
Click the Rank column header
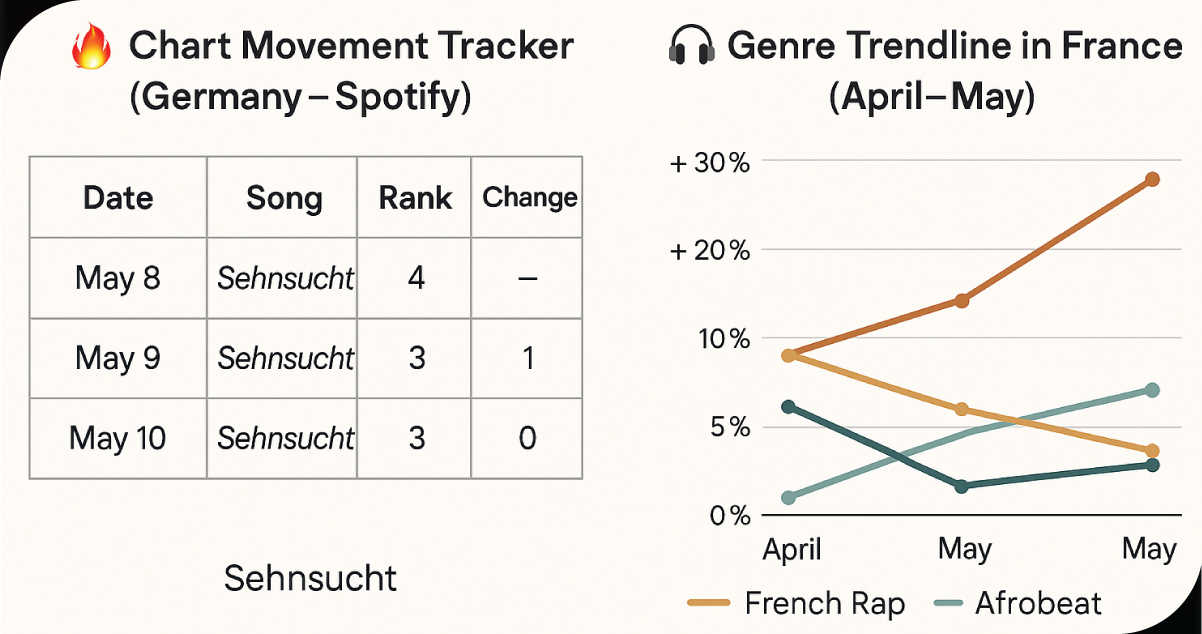click(415, 197)
